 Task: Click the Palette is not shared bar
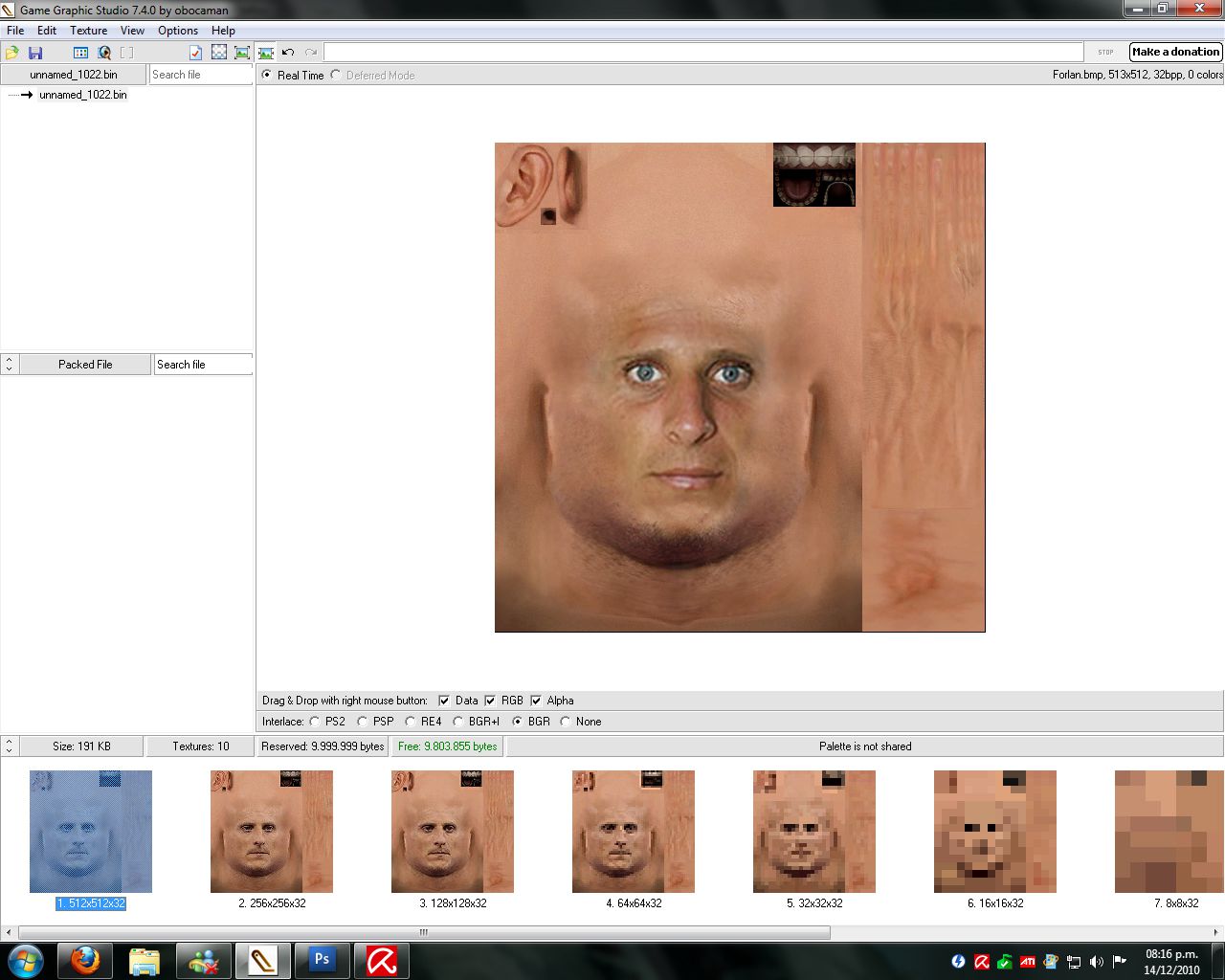coord(865,746)
